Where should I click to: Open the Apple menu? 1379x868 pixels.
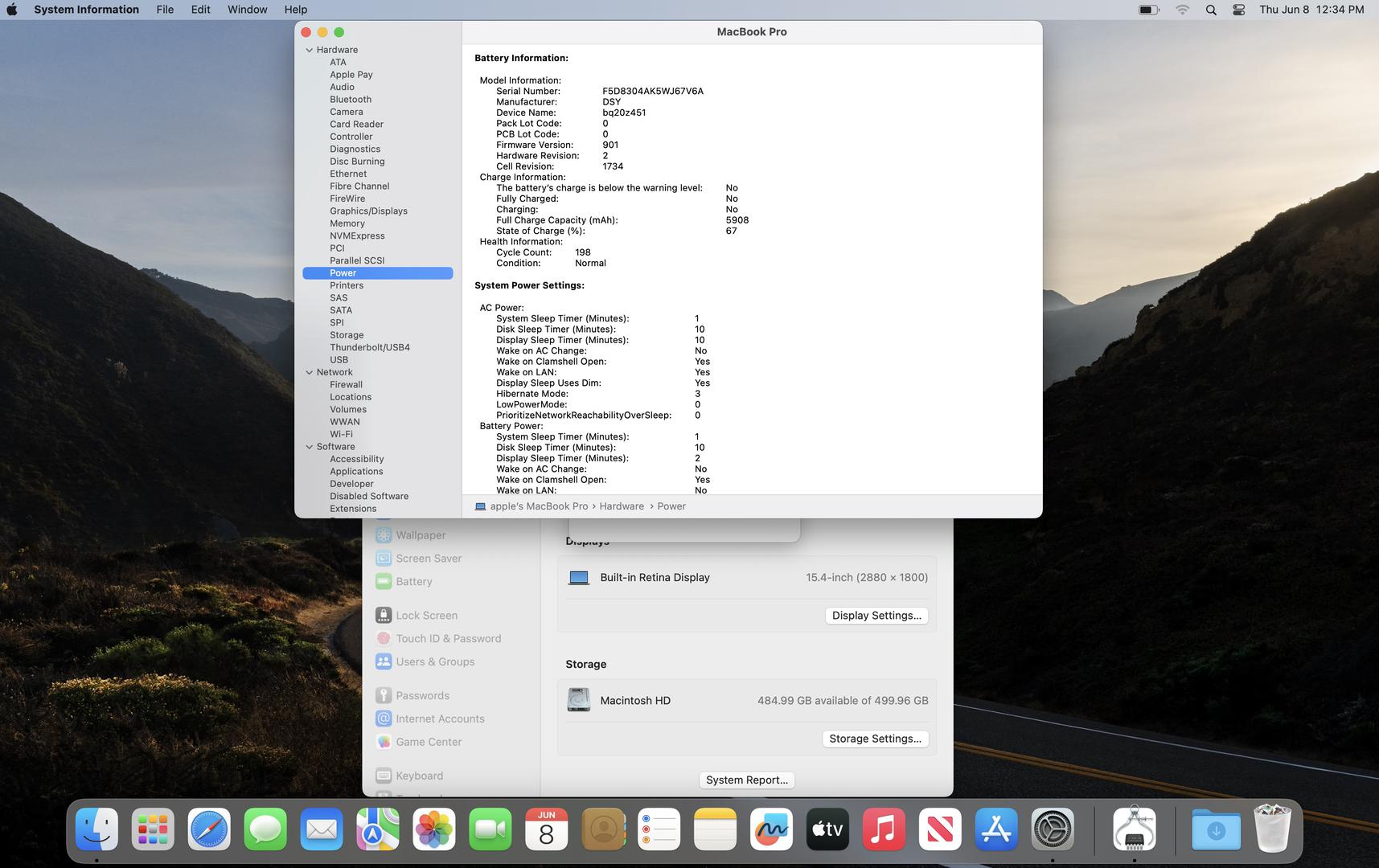[12, 10]
